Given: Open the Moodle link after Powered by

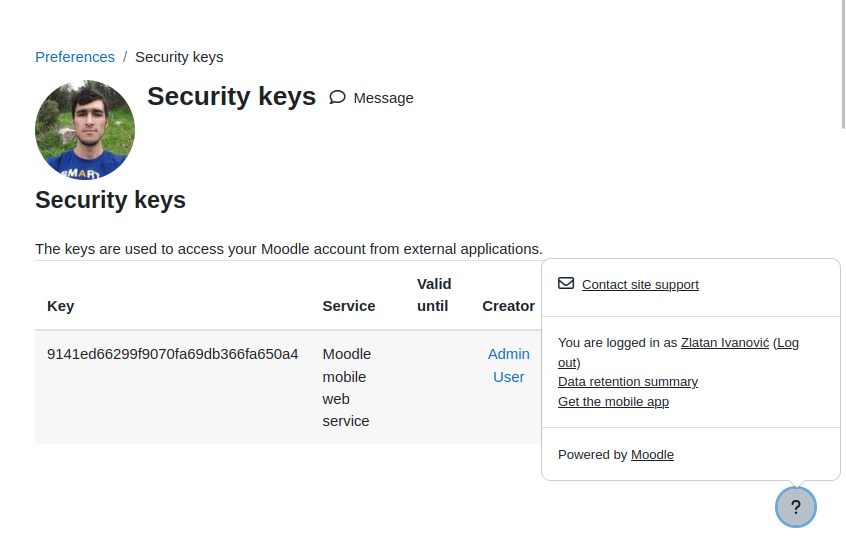Looking at the screenshot, I should (x=652, y=454).
